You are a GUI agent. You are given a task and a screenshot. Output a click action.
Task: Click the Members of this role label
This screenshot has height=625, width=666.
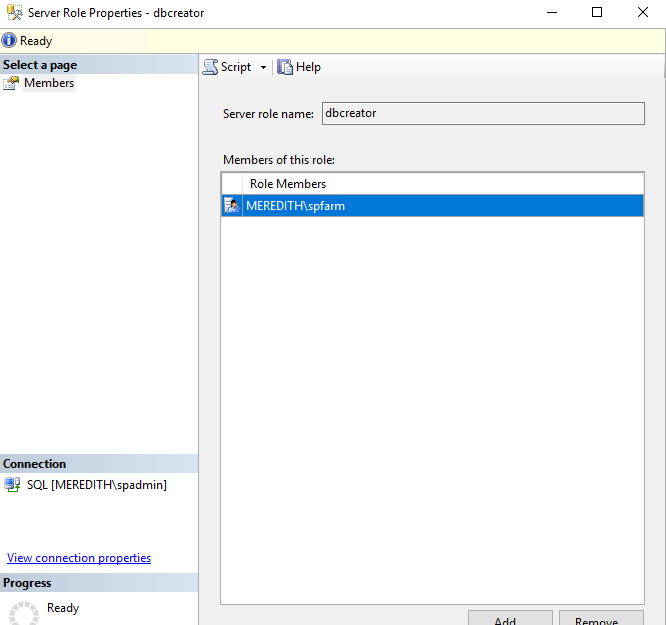pyautogui.click(x=279, y=160)
